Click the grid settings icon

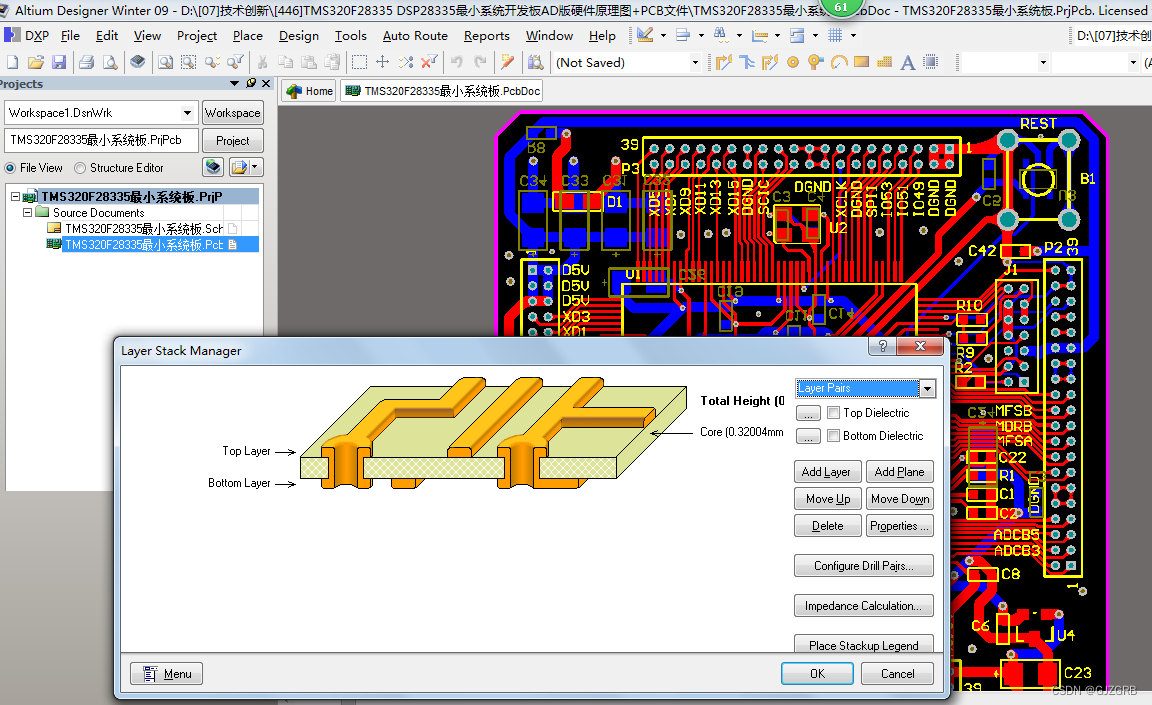pyautogui.click(x=835, y=35)
